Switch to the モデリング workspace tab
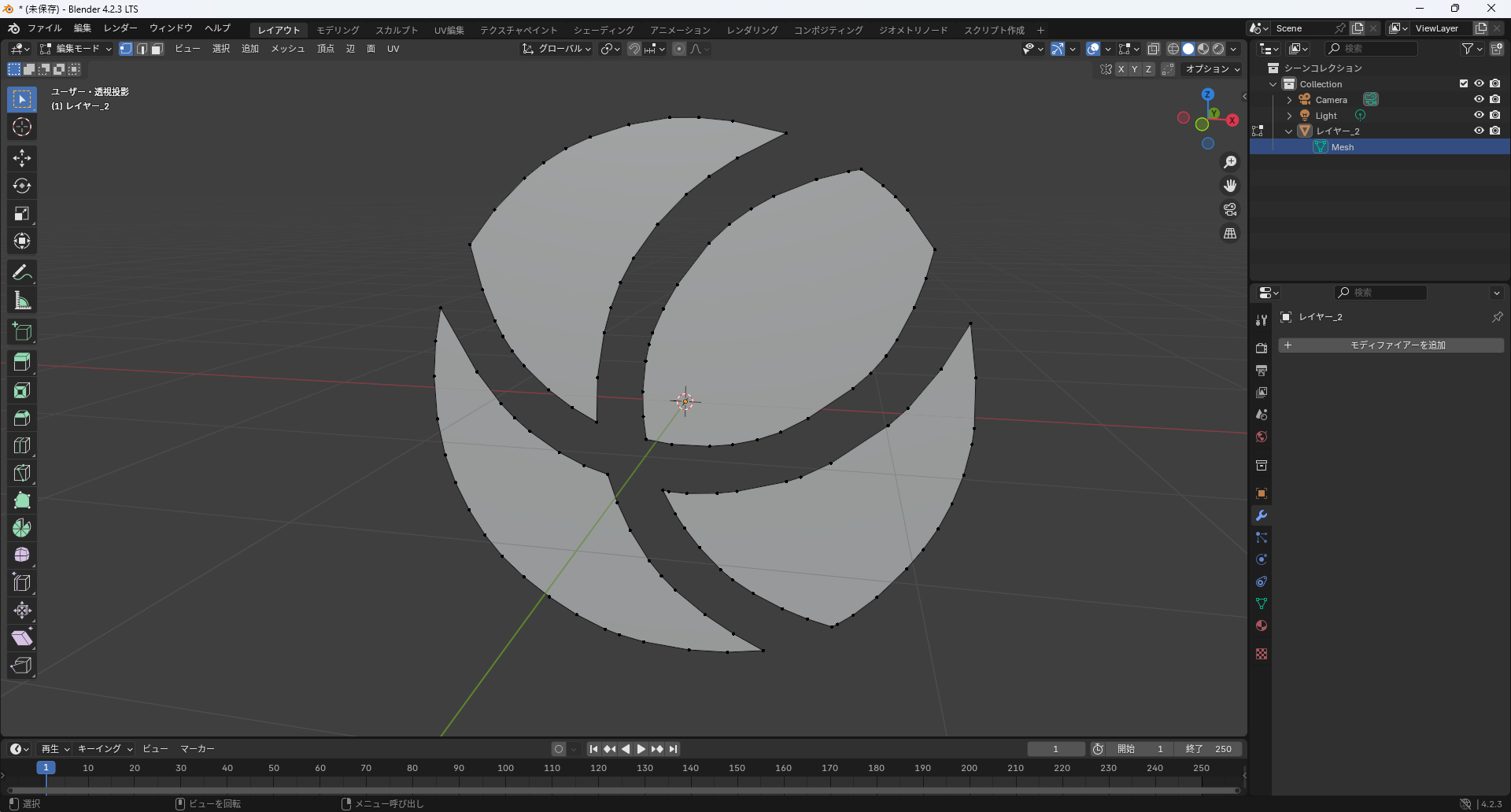This screenshot has height=812, width=1511. coord(338,30)
